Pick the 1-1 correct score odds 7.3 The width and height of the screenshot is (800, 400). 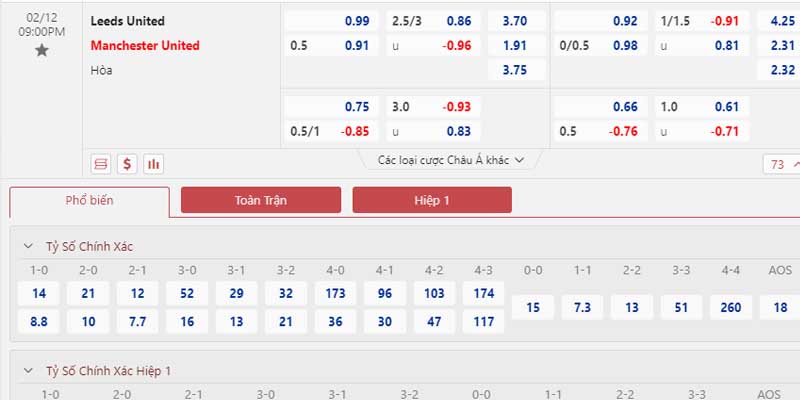[x=582, y=307]
